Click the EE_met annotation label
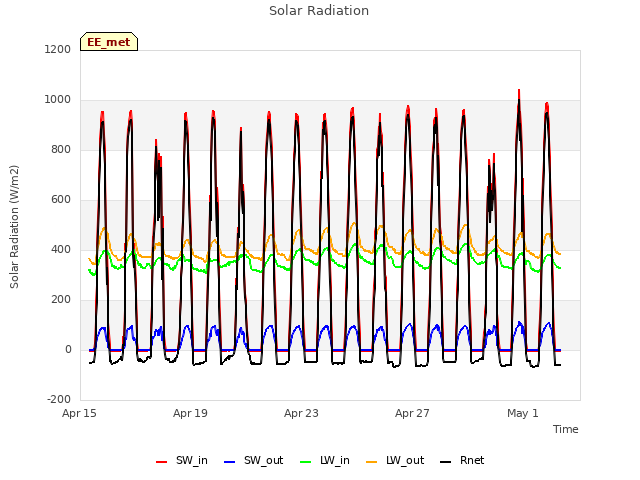 109,42
